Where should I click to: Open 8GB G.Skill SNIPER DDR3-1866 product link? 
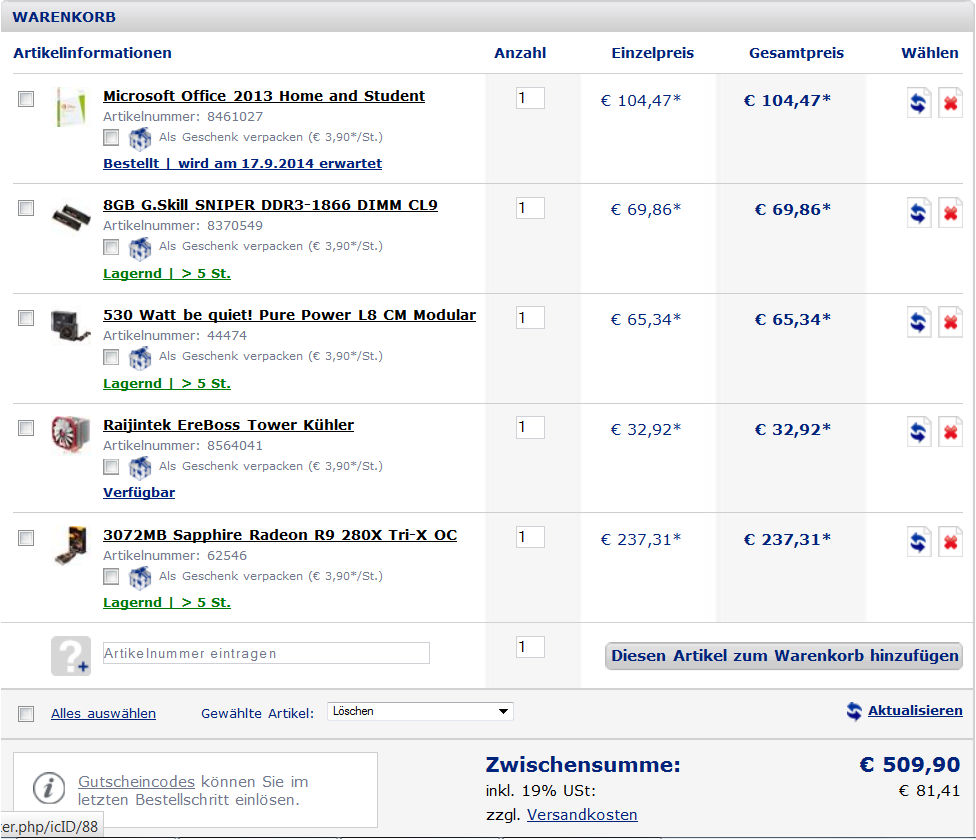[x=270, y=205]
